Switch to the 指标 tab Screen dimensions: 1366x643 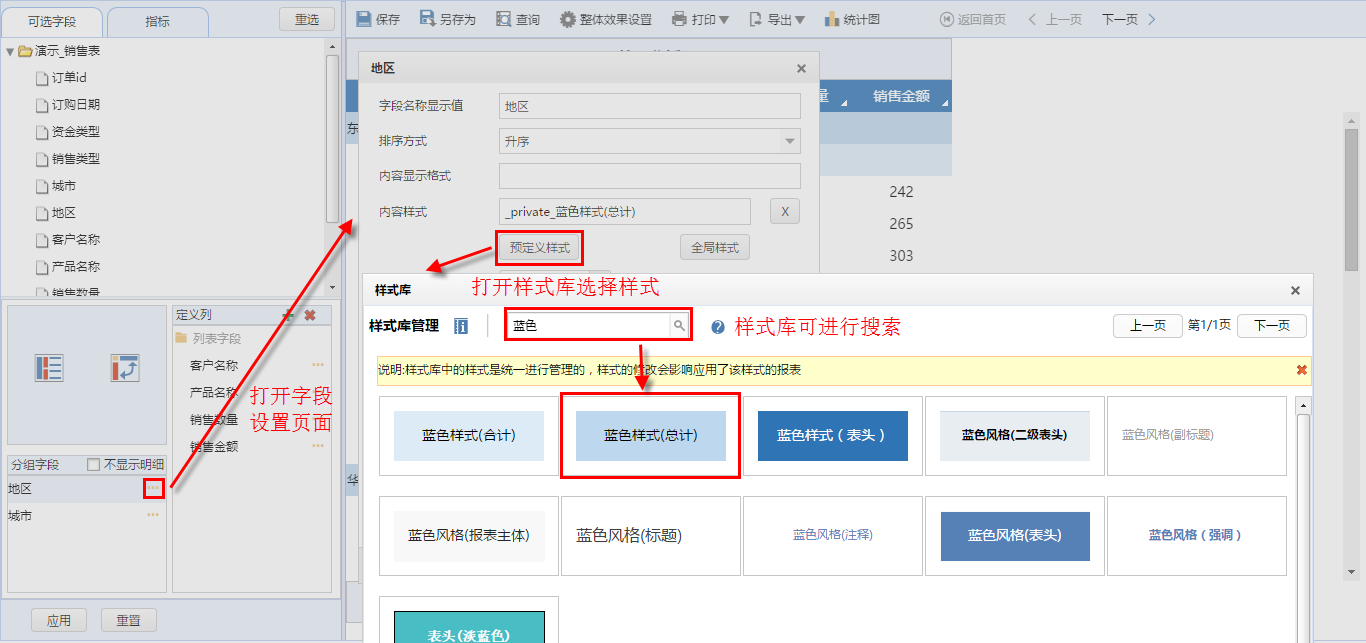click(x=157, y=21)
